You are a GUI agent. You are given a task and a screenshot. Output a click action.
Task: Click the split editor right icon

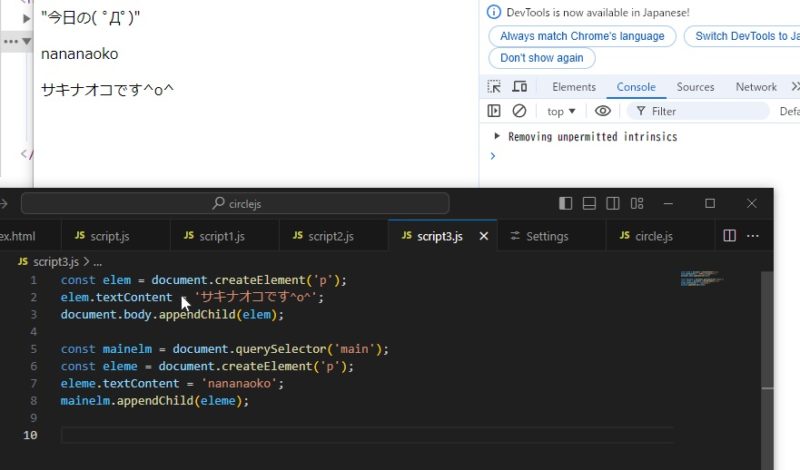tap(730, 236)
